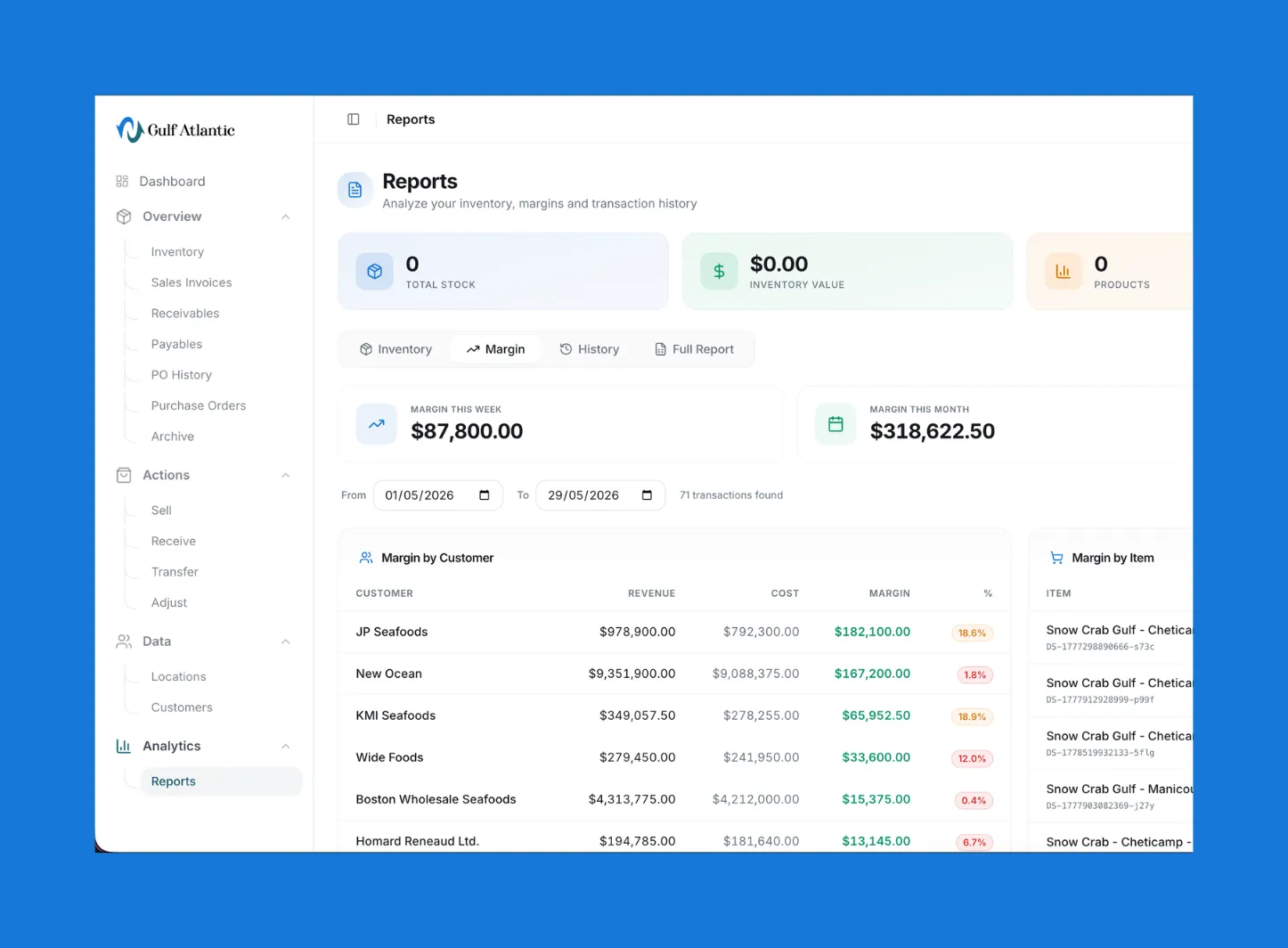Collapse the Analytics section chevron
The width and height of the screenshot is (1288, 948).
286,746
